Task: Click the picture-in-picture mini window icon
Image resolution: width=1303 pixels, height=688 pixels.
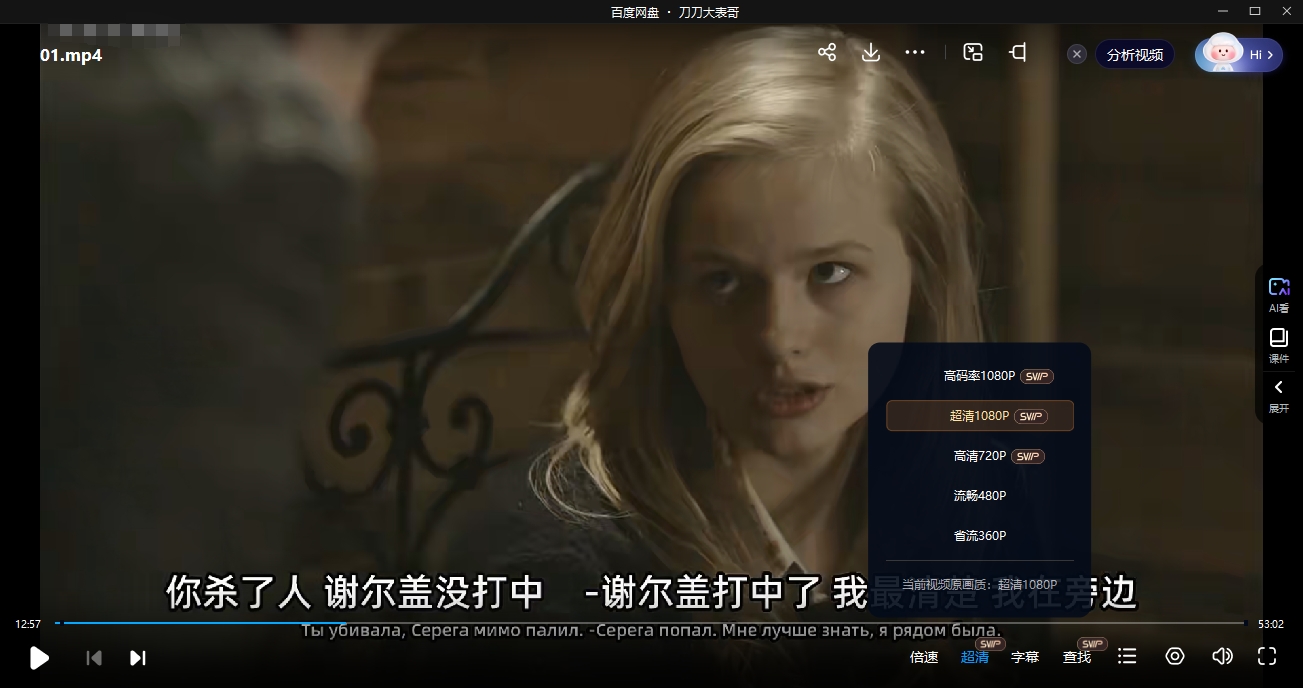Action: [x=973, y=53]
